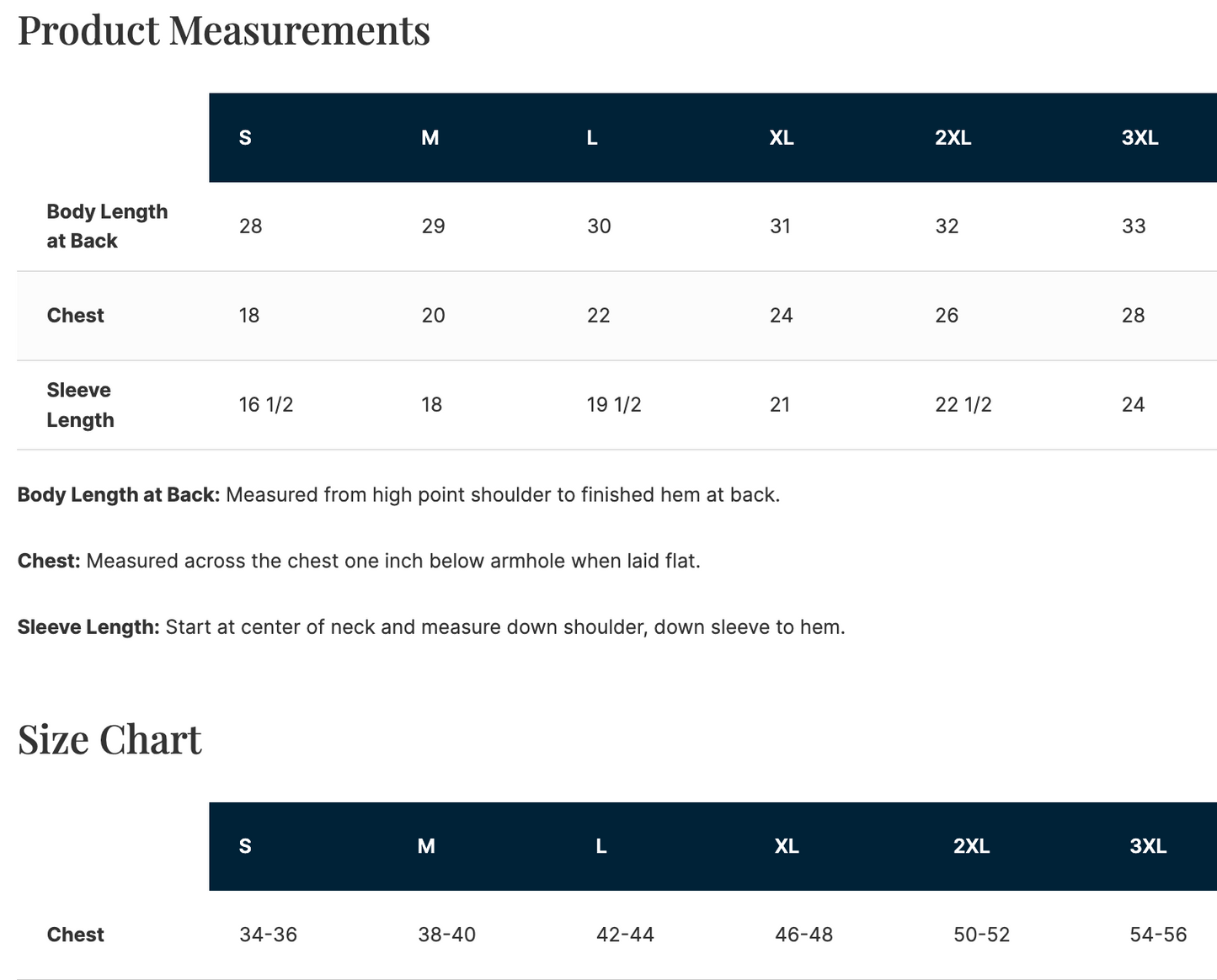Click the 16 1/2 sleeve length value

(266, 405)
